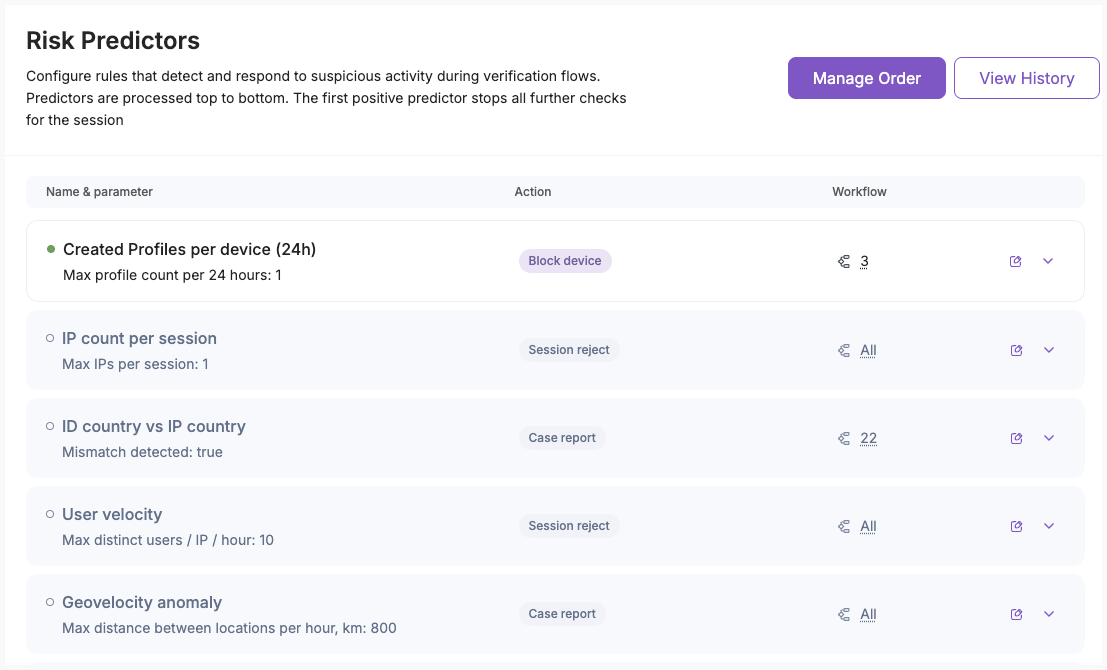
Task: Click Case report tag for Geovelocity anomaly
Action: tap(562, 614)
